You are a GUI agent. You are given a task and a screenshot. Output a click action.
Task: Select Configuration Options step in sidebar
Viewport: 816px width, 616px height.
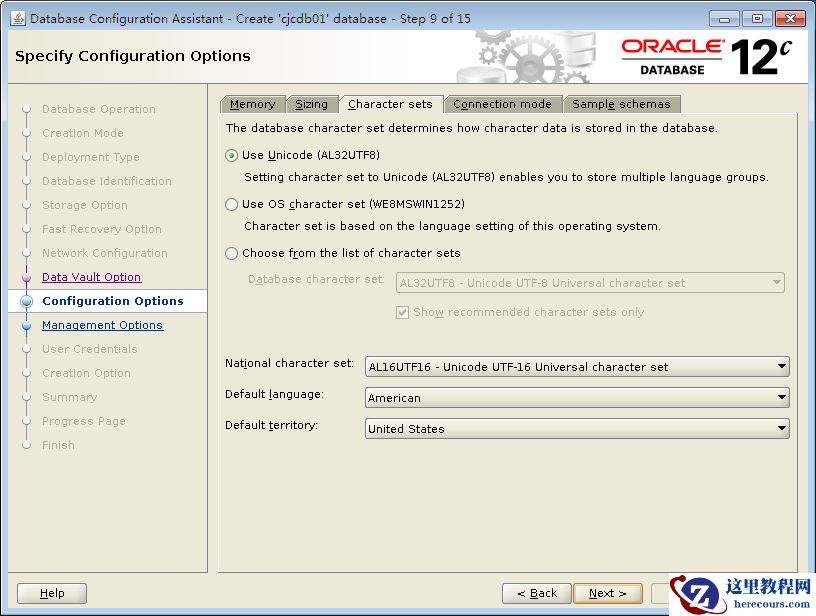point(113,301)
